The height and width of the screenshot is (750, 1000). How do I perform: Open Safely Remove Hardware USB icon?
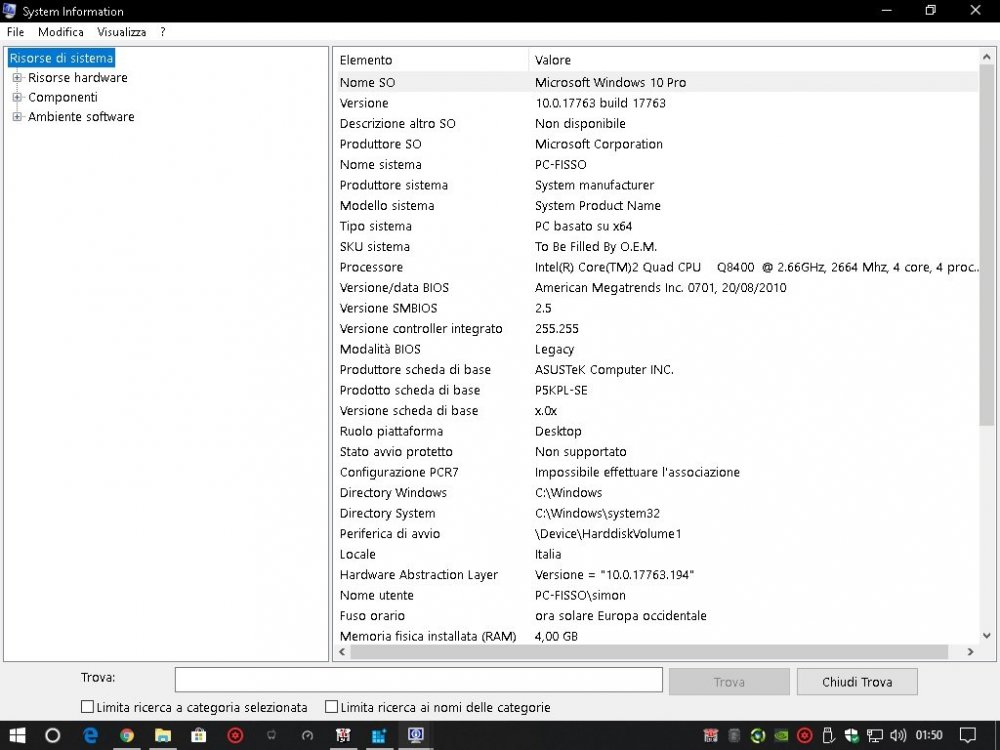pos(828,735)
